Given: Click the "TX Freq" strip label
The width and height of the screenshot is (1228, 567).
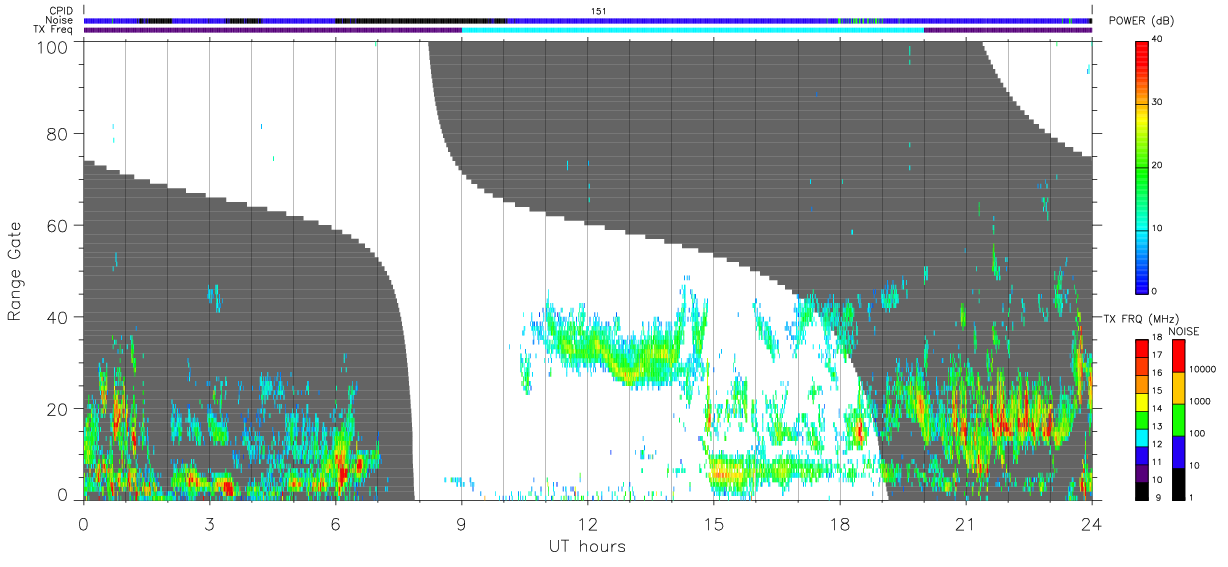Looking at the screenshot, I should tap(54, 30).
